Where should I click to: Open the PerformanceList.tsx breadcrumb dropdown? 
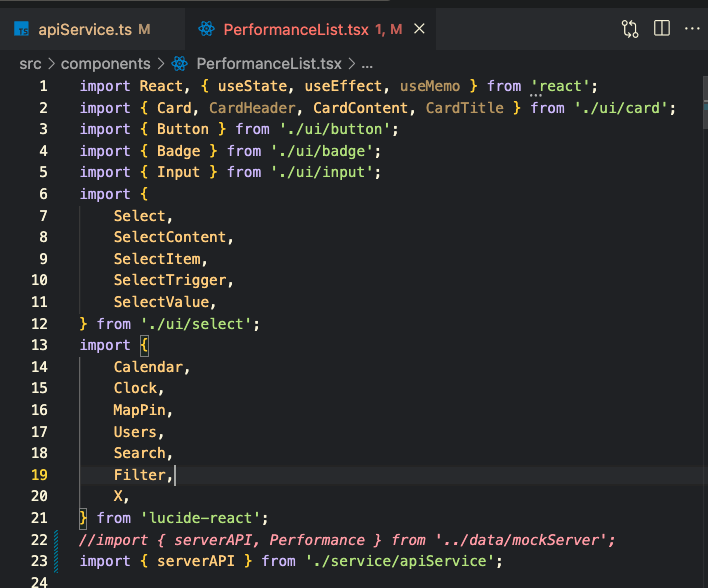point(269,63)
